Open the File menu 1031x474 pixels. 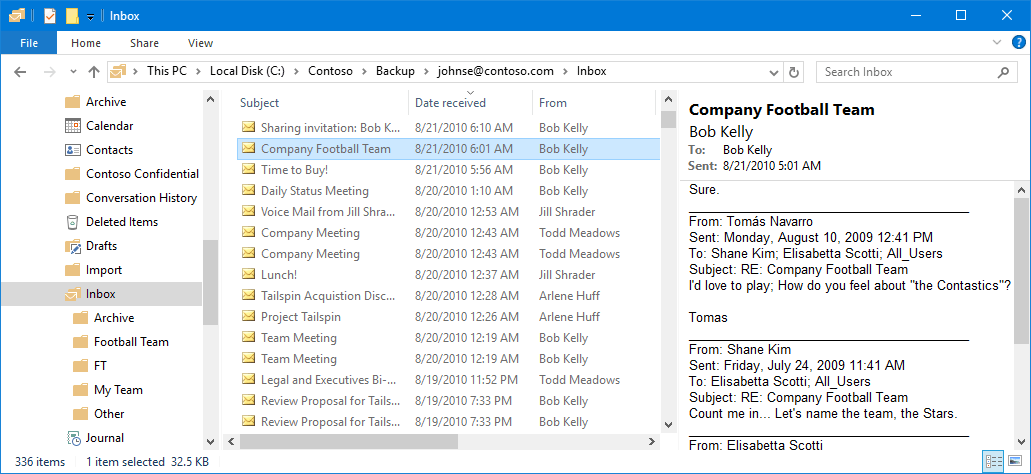point(29,43)
